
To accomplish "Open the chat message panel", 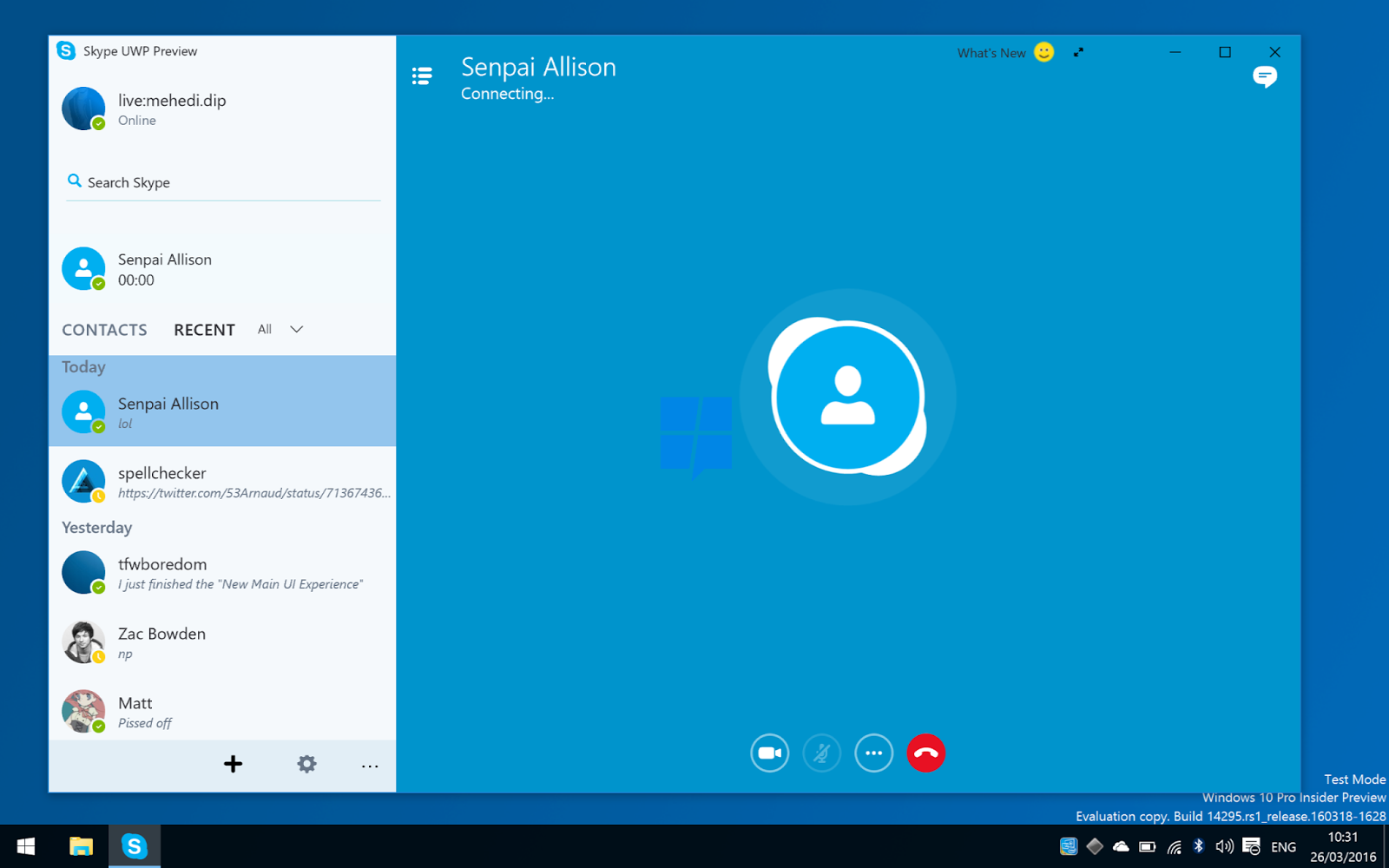I will click(x=1266, y=76).
